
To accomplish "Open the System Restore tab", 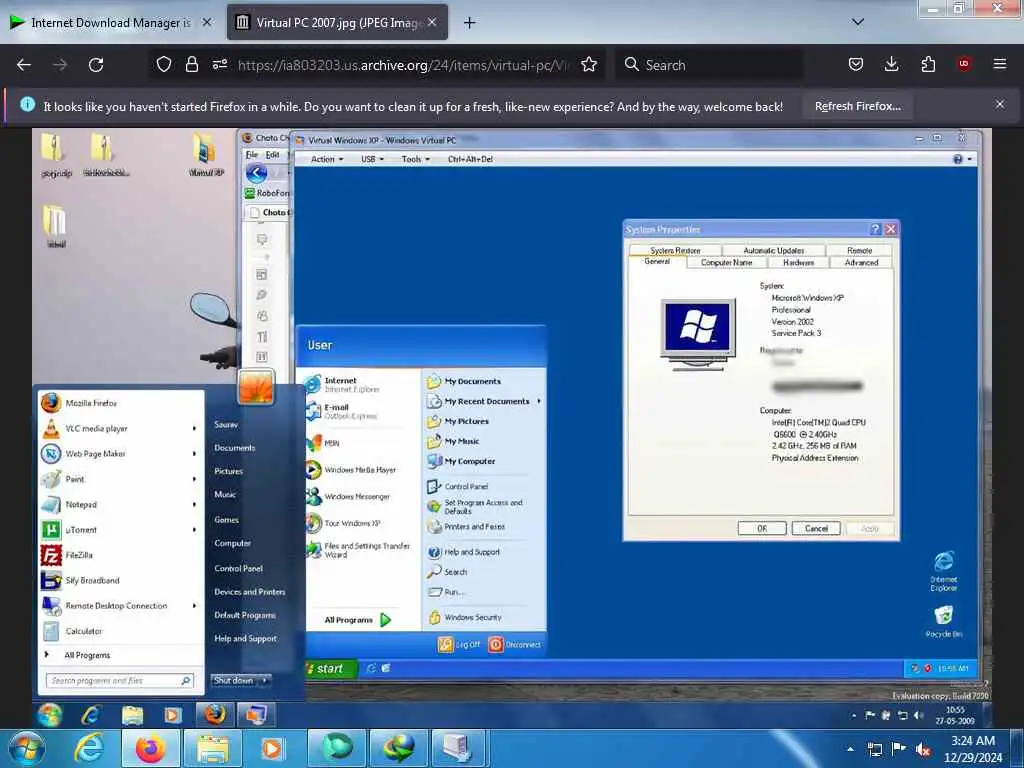I will 675,250.
